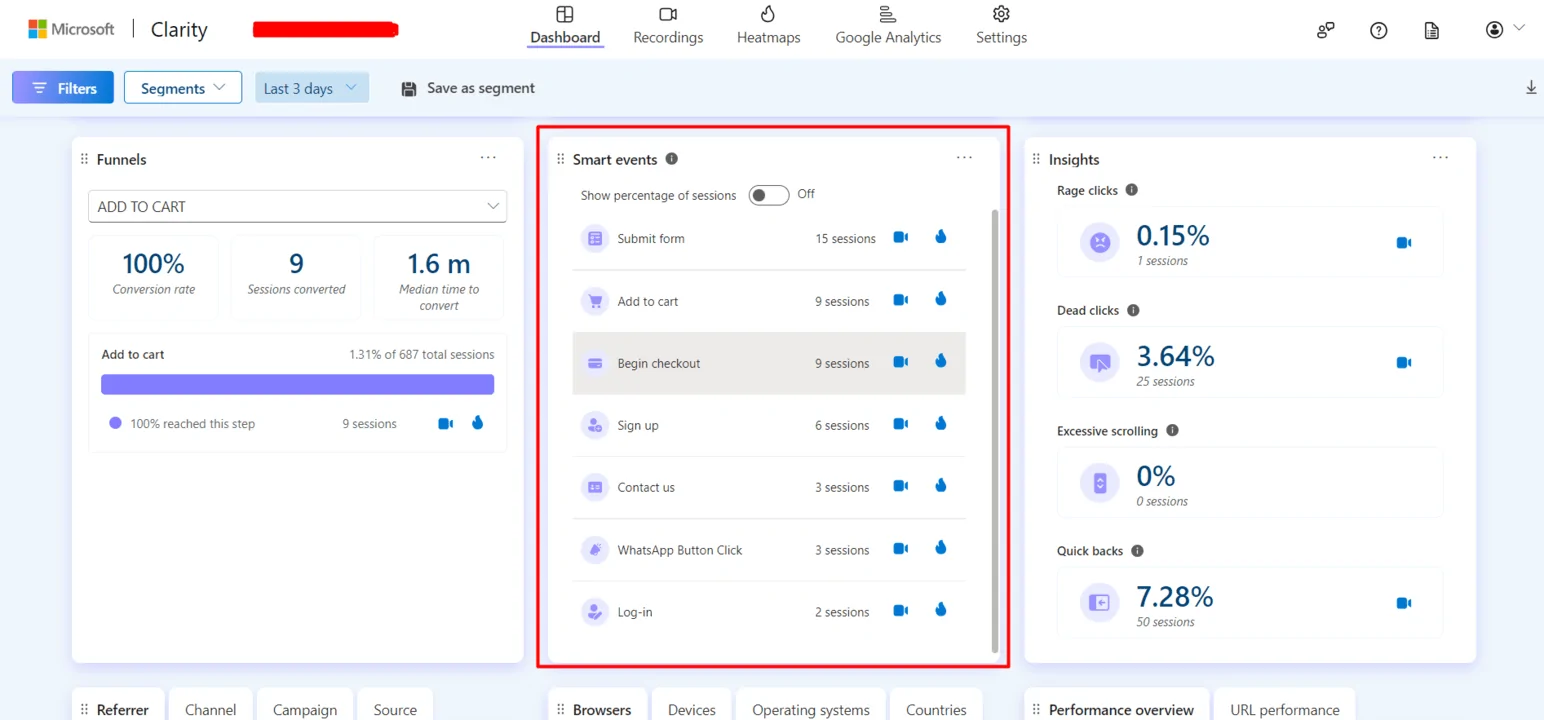
Task: Click info icon next to Smart events
Action: [x=672, y=159]
